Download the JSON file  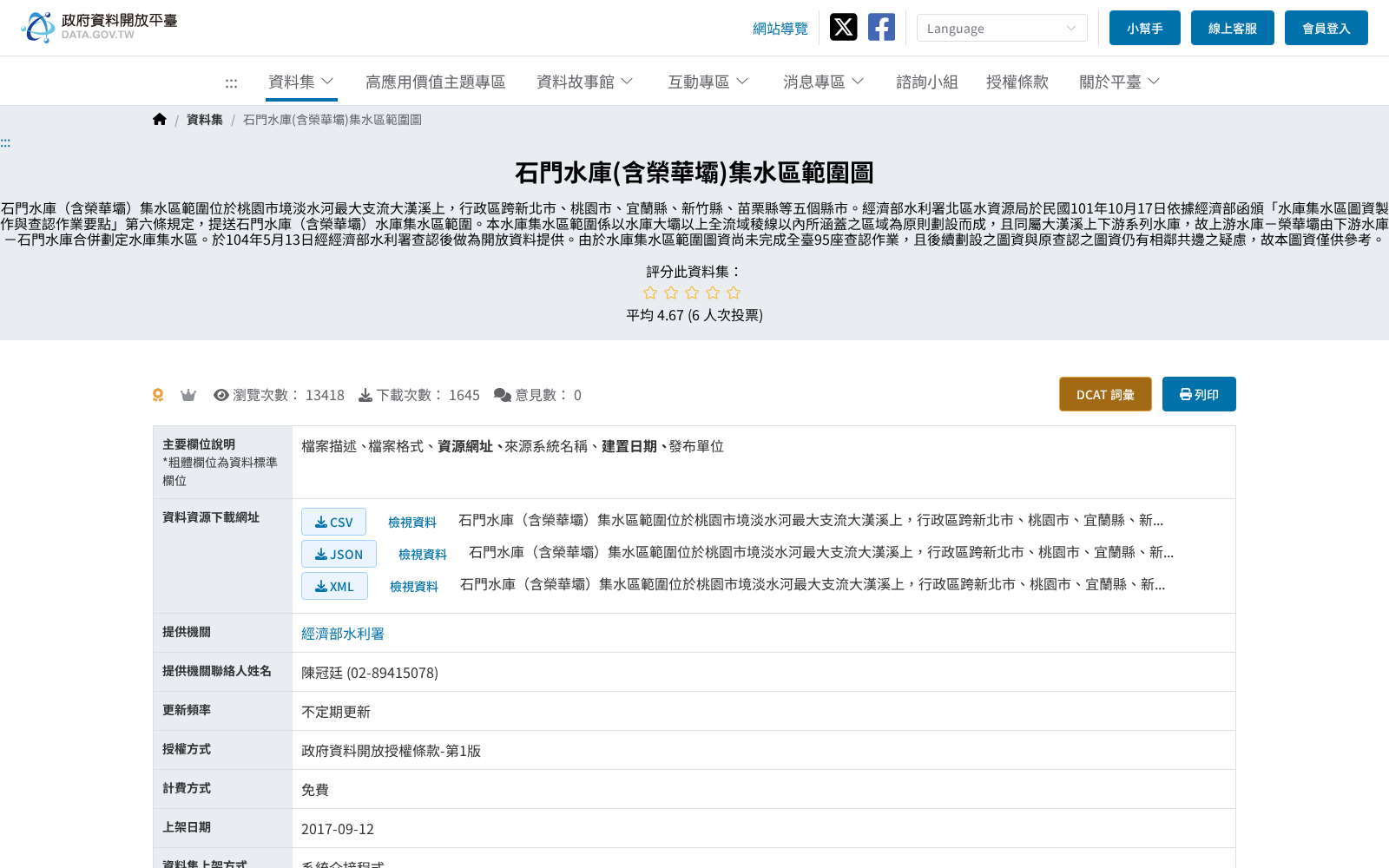[339, 554]
